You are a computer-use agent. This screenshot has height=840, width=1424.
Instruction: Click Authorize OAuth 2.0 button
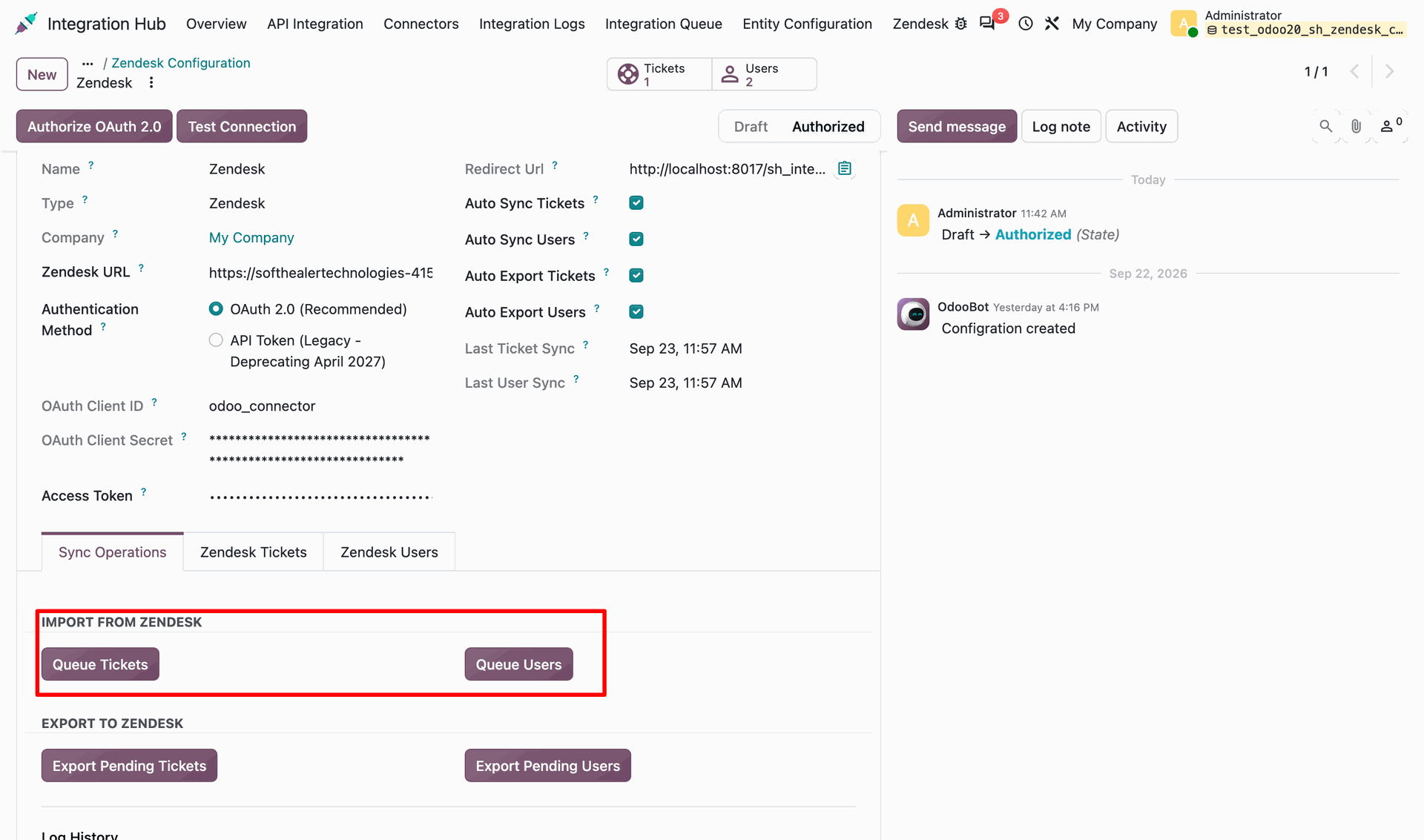click(x=94, y=126)
